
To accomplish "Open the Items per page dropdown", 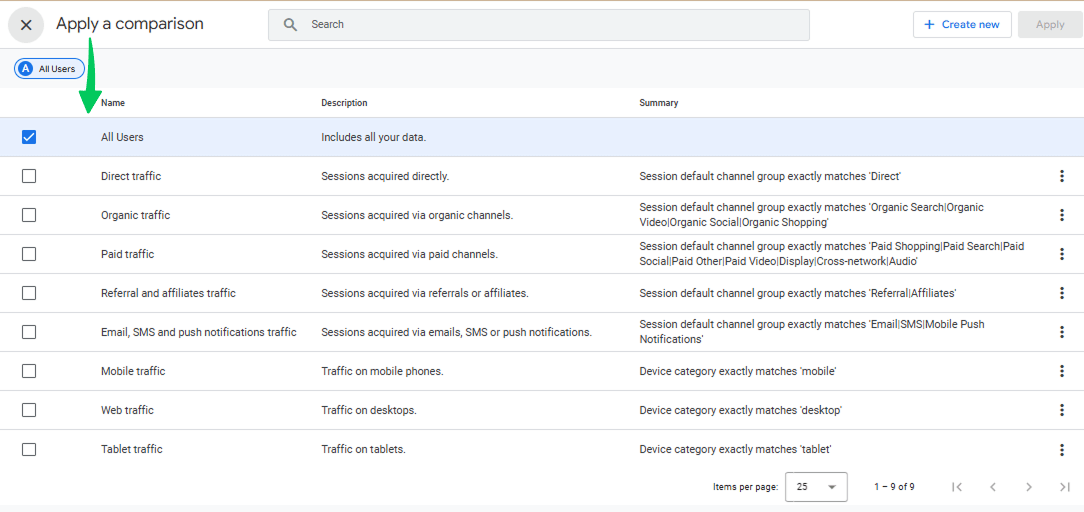I will coord(816,487).
